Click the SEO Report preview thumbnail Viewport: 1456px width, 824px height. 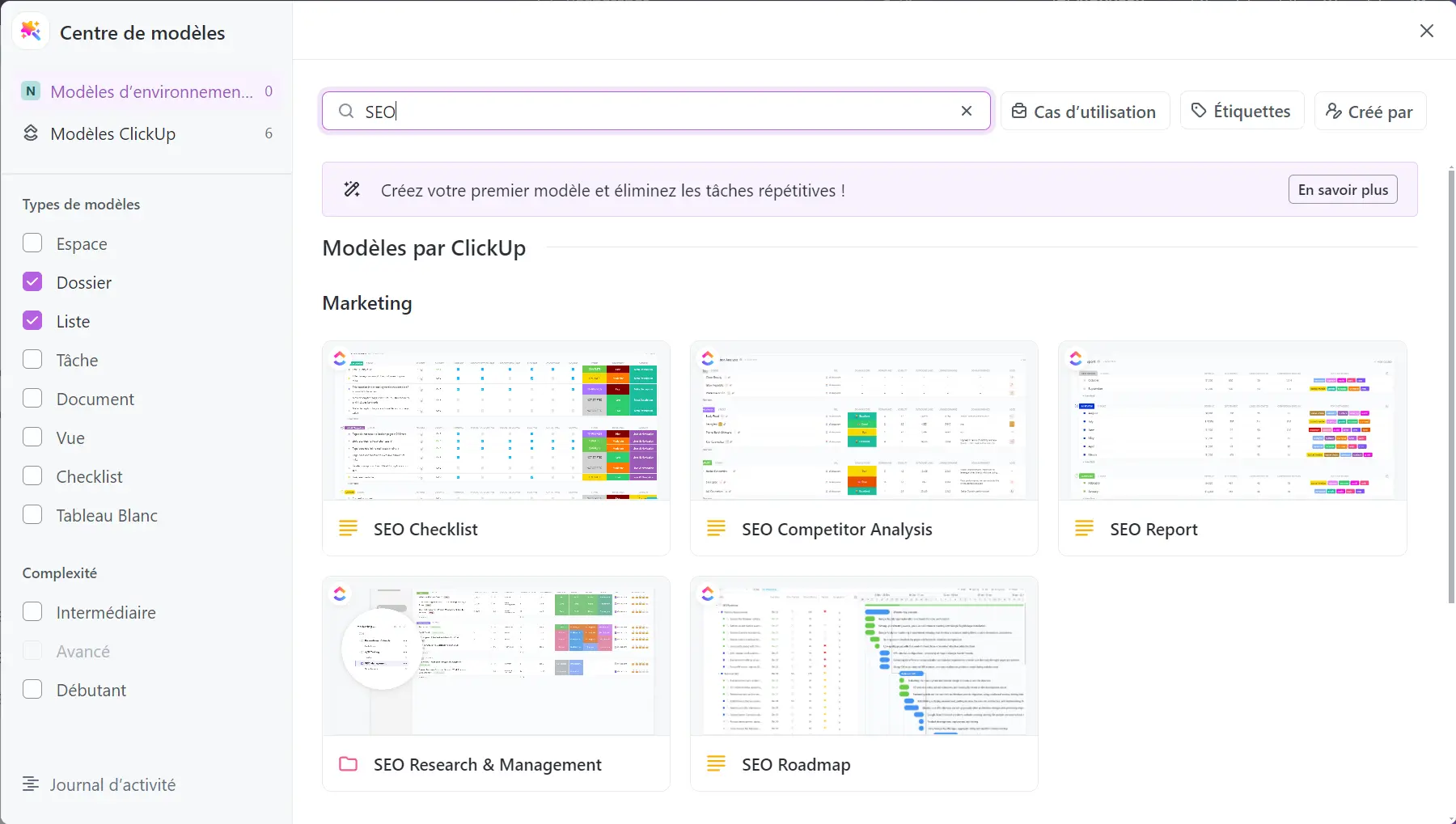[x=1233, y=420]
